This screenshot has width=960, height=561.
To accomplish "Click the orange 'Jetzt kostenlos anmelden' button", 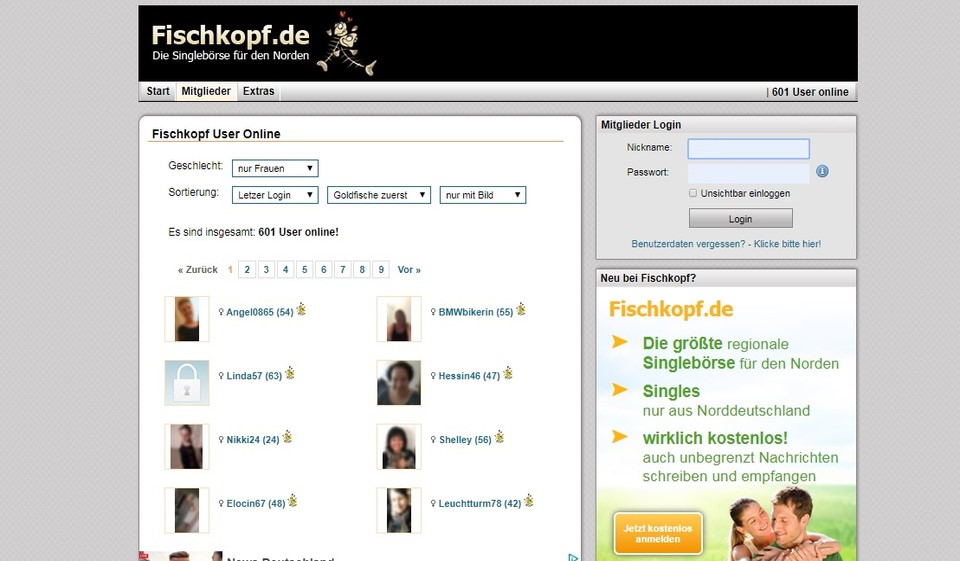I will [658, 534].
